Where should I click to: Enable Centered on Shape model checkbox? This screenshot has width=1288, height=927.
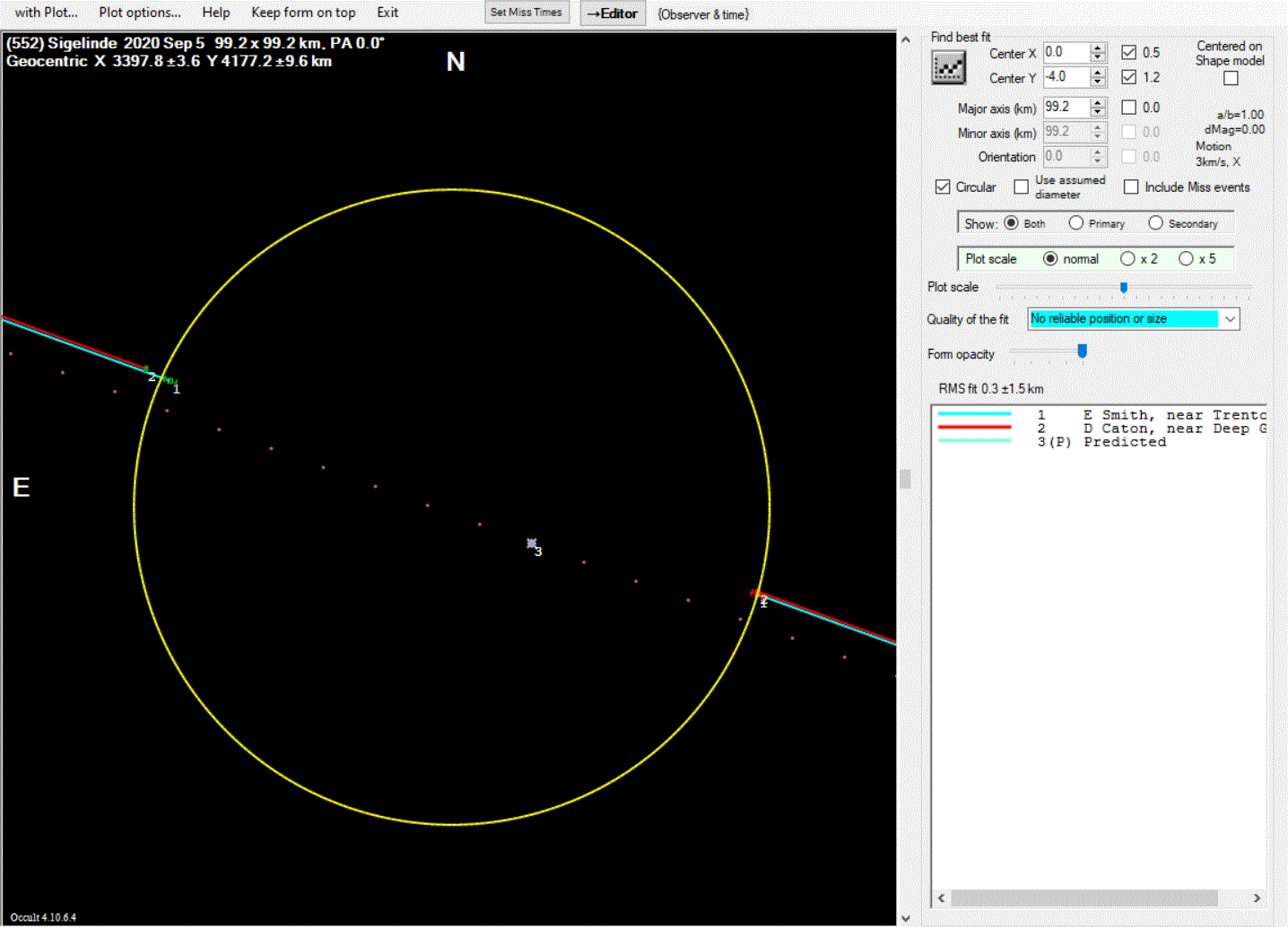pos(1231,79)
